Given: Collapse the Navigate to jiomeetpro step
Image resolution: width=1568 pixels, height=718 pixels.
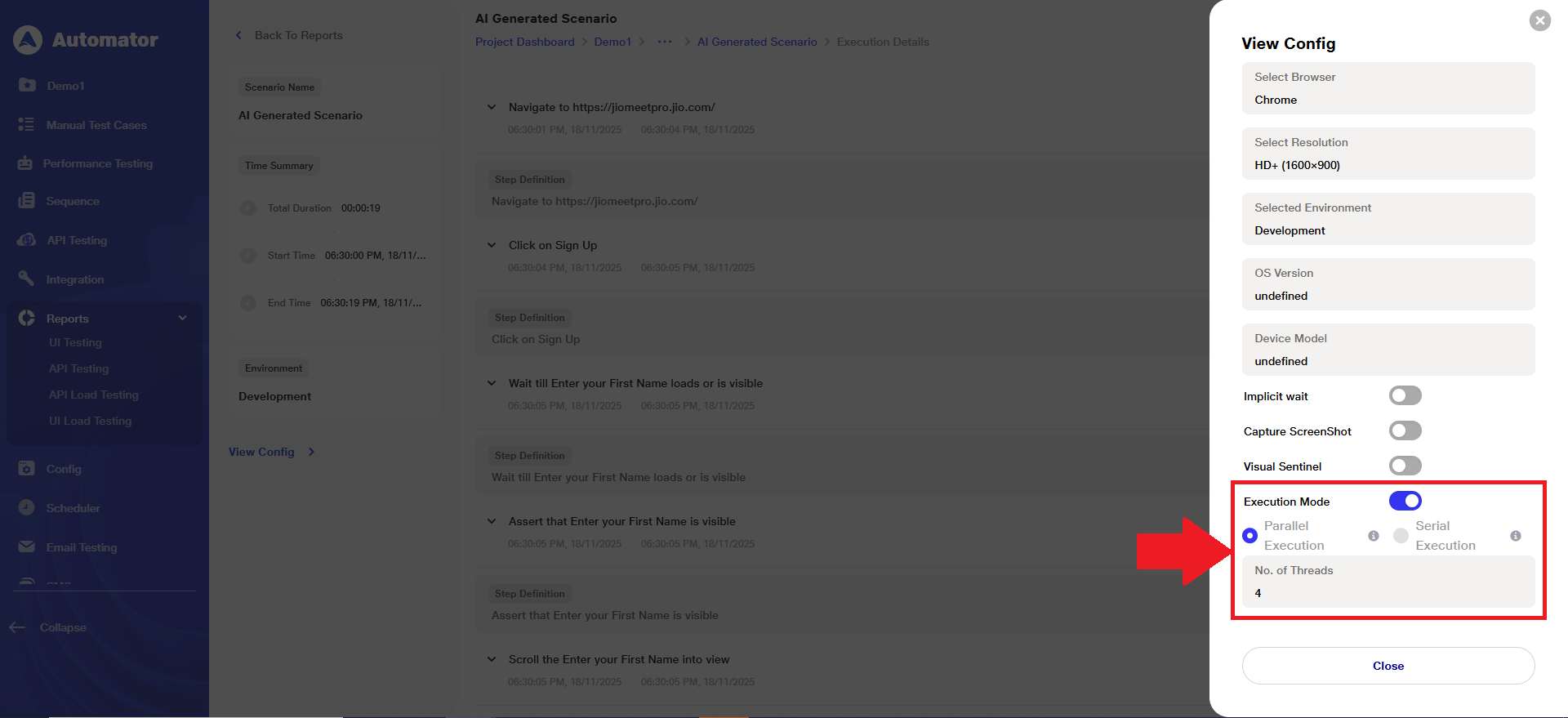Looking at the screenshot, I should tap(492, 107).
